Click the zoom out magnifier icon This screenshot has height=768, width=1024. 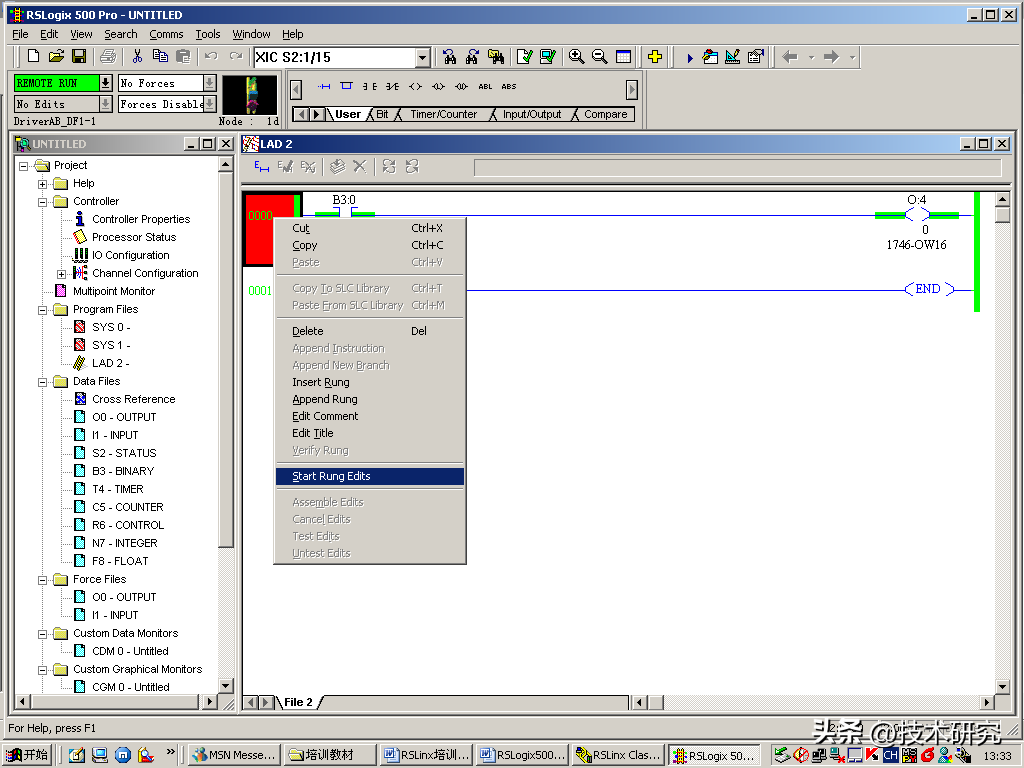coord(599,57)
